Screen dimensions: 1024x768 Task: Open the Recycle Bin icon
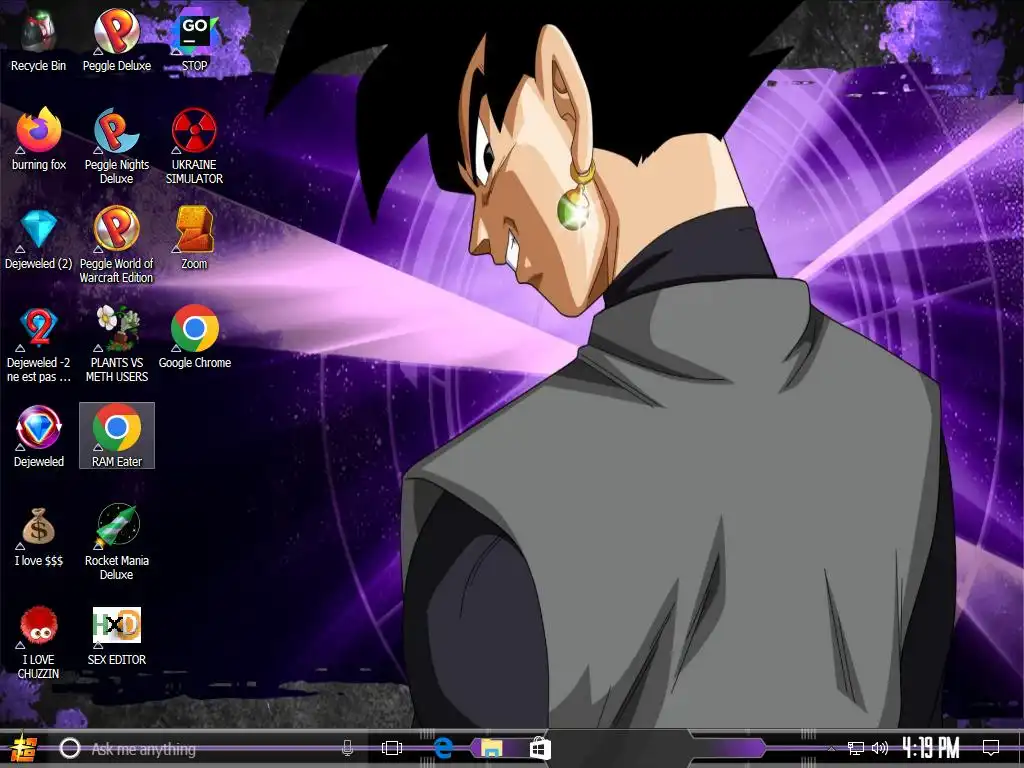38,40
